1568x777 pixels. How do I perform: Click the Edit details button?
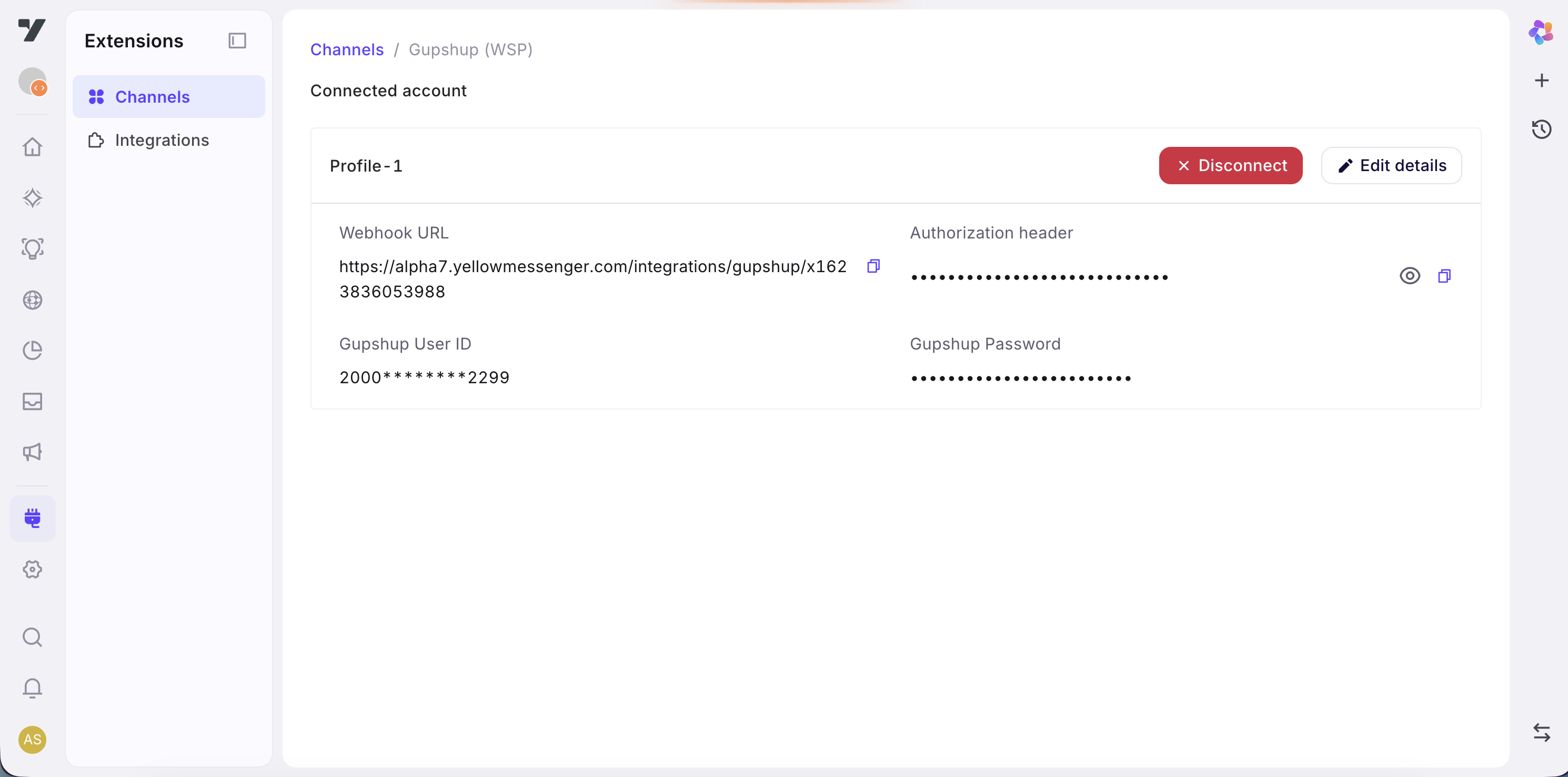1392,166
